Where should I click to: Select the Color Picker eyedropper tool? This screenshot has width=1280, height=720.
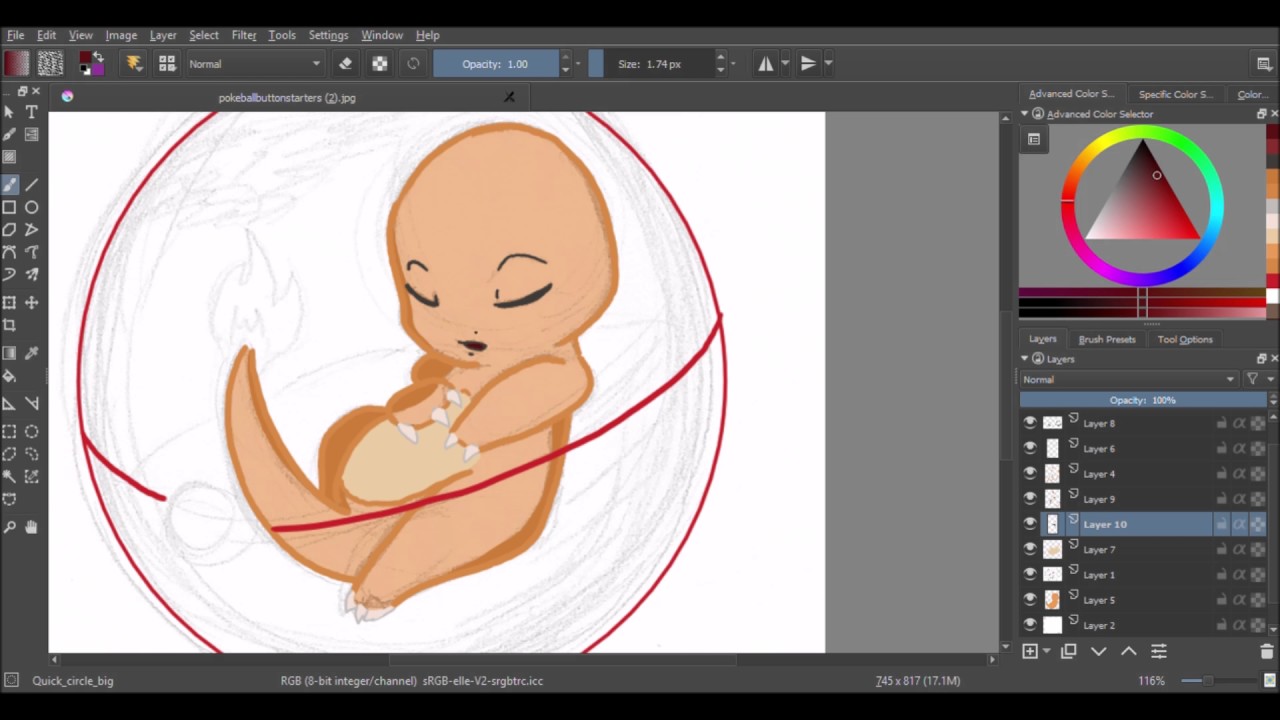[32, 353]
